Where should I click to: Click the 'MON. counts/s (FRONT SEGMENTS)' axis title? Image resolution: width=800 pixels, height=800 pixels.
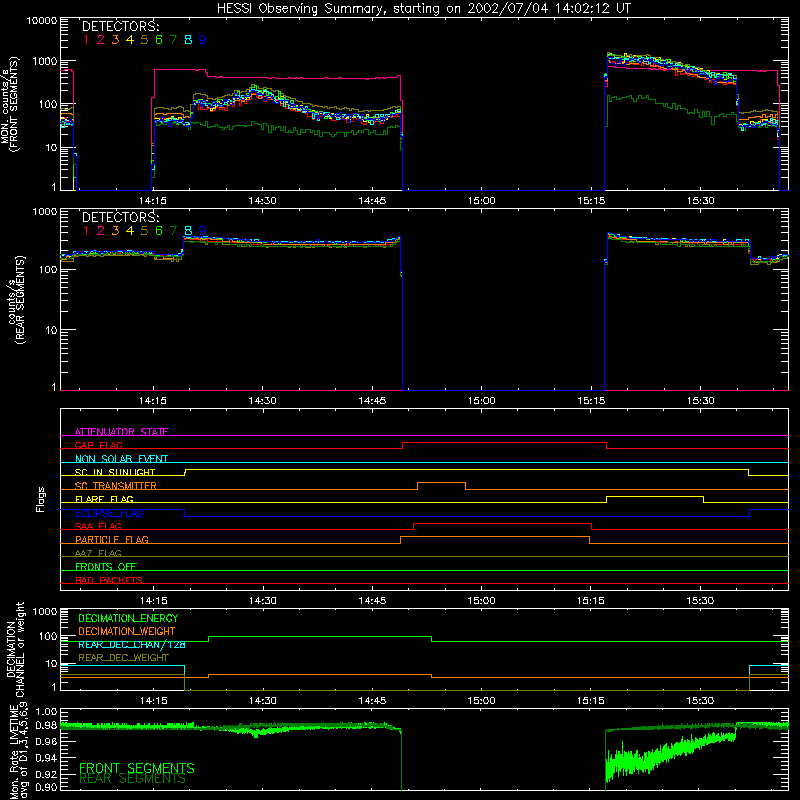9,104
